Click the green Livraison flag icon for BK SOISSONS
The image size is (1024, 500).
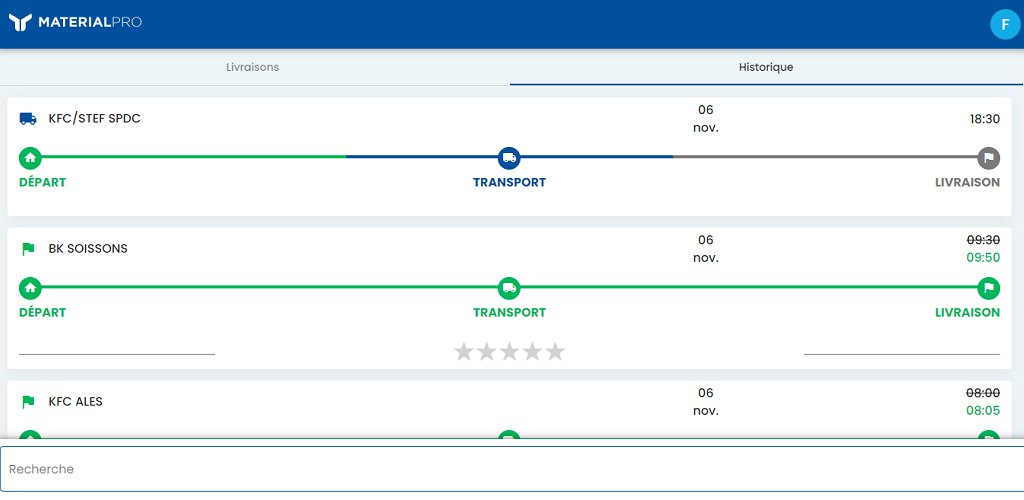point(989,287)
